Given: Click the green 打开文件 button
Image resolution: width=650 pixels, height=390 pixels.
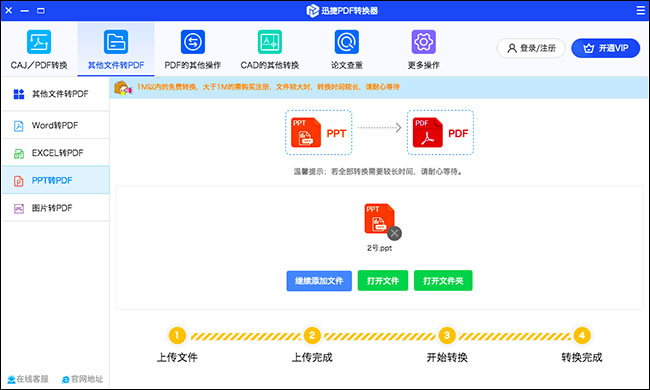Looking at the screenshot, I should coord(383,281).
